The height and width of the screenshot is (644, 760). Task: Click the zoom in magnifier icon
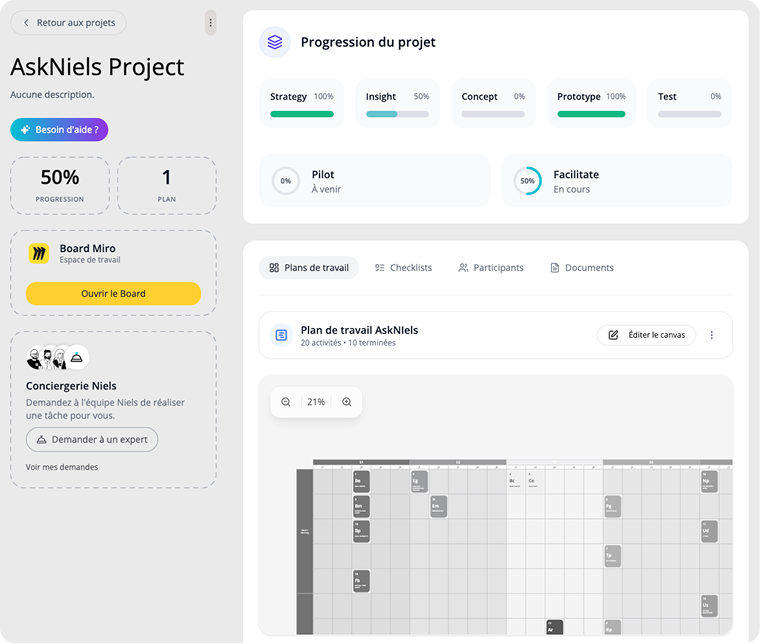[347, 402]
